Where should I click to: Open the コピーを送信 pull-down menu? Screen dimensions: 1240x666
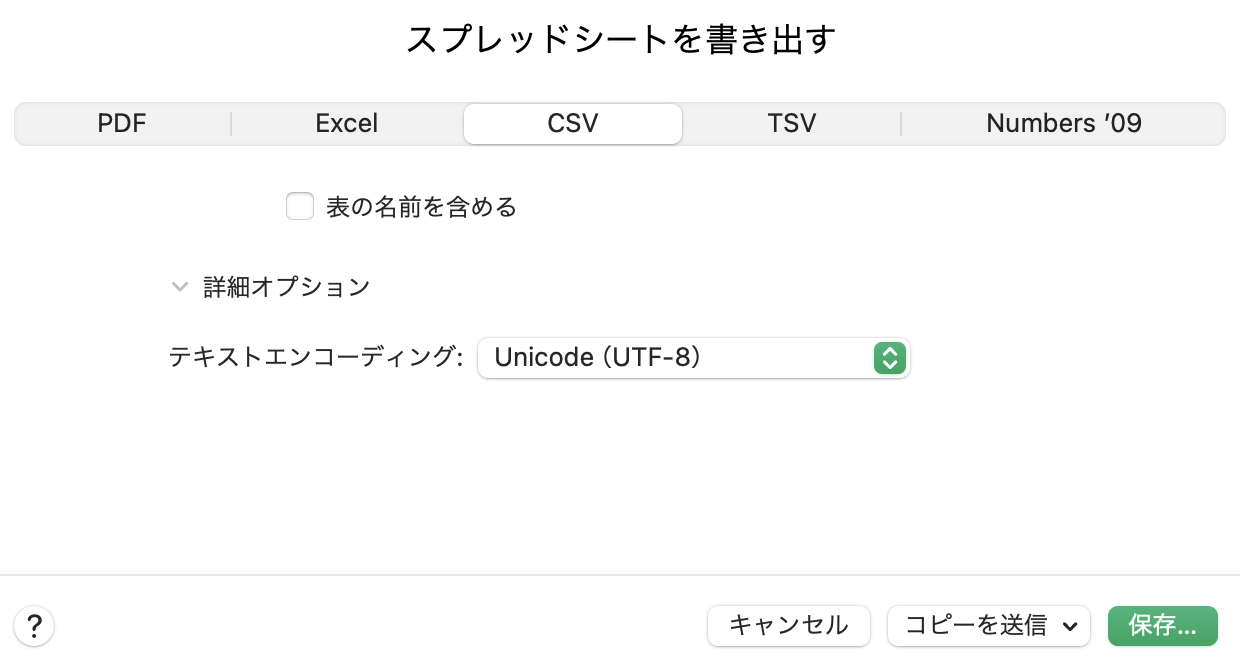click(988, 626)
